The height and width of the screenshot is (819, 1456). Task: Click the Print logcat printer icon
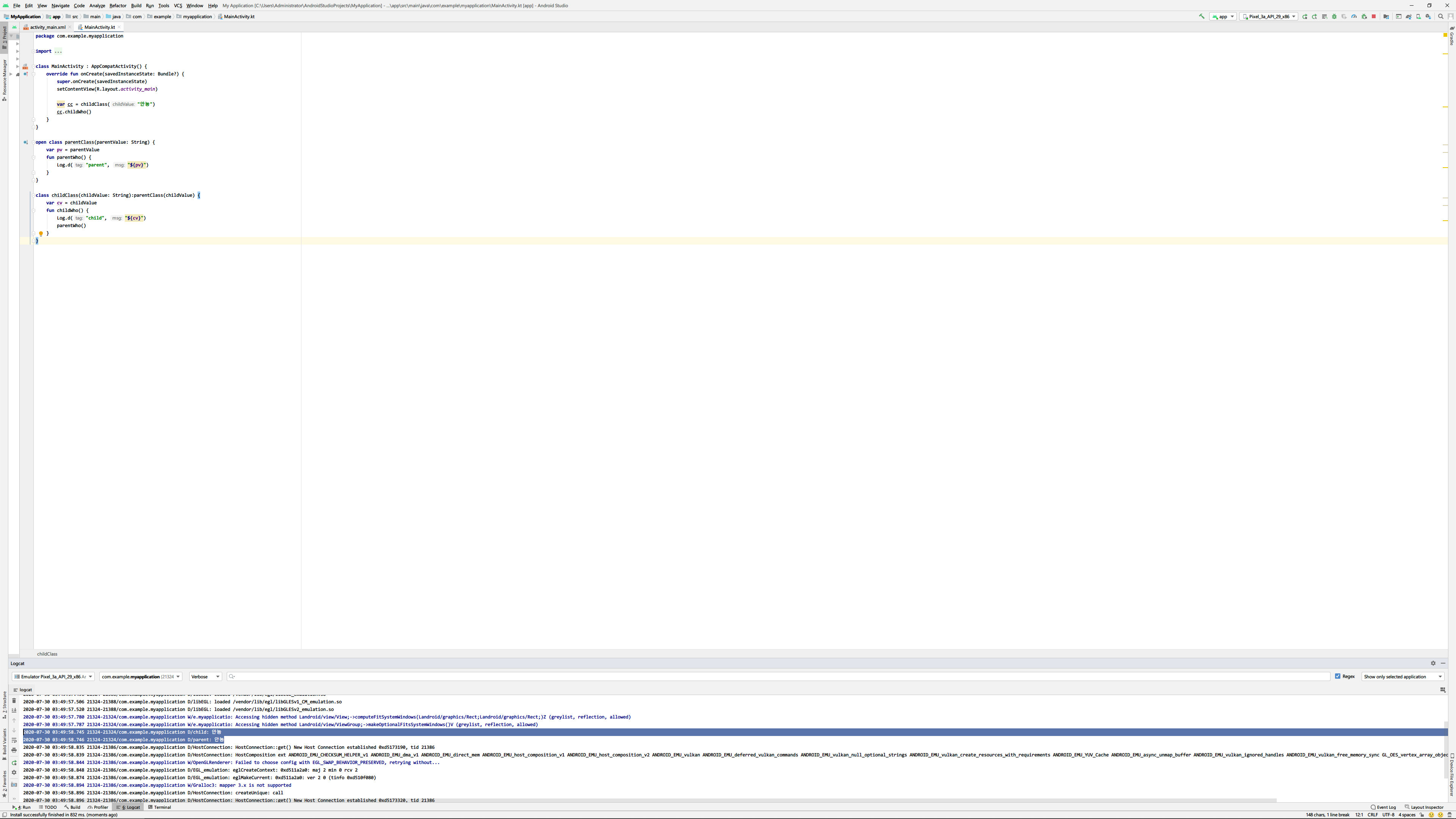14,751
